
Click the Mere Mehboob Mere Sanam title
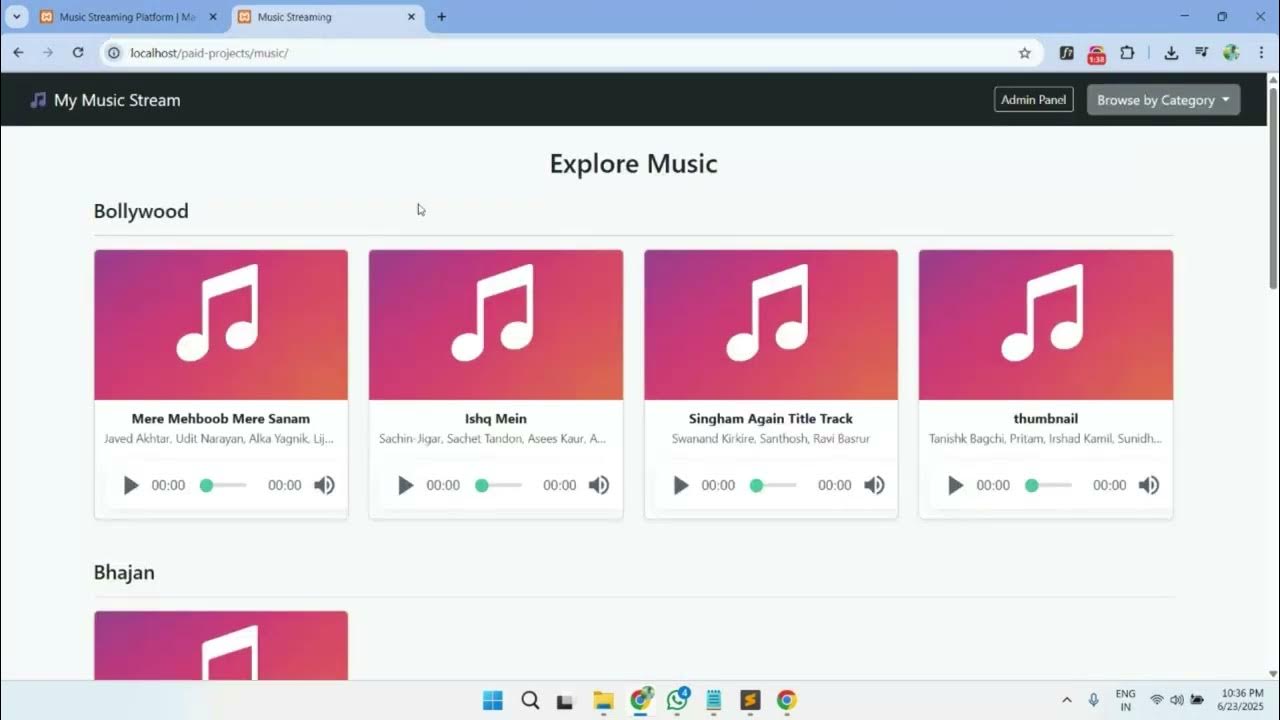(x=221, y=419)
